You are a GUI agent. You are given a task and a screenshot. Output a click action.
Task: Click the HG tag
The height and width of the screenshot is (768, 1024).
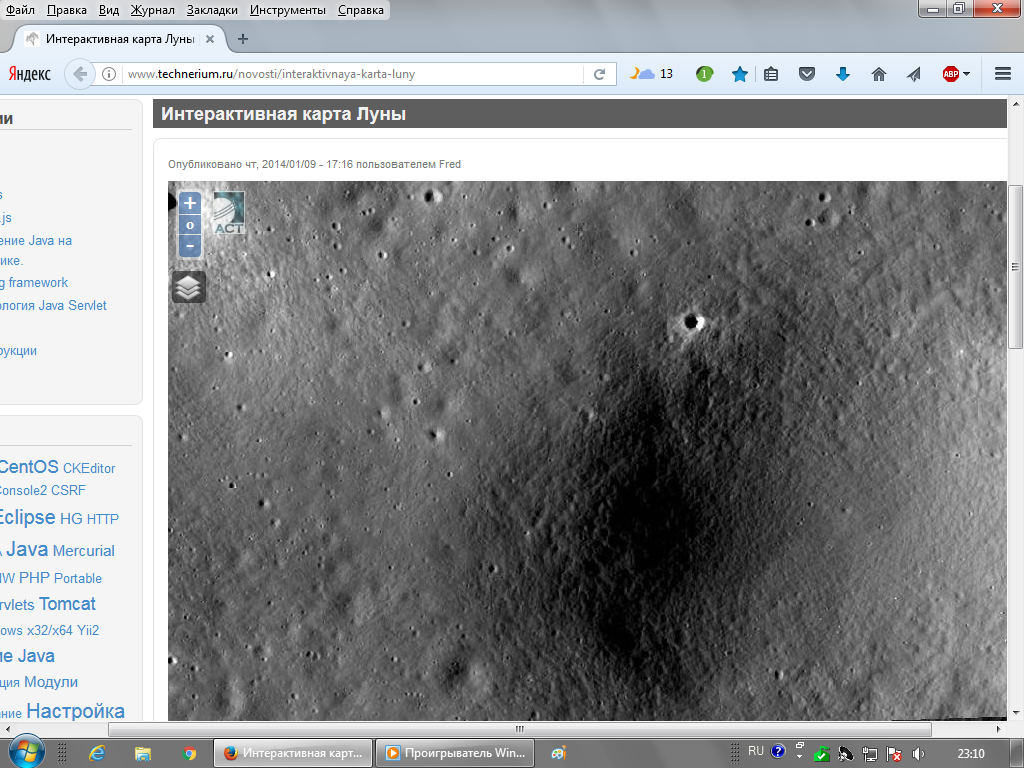tap(71, 519)
